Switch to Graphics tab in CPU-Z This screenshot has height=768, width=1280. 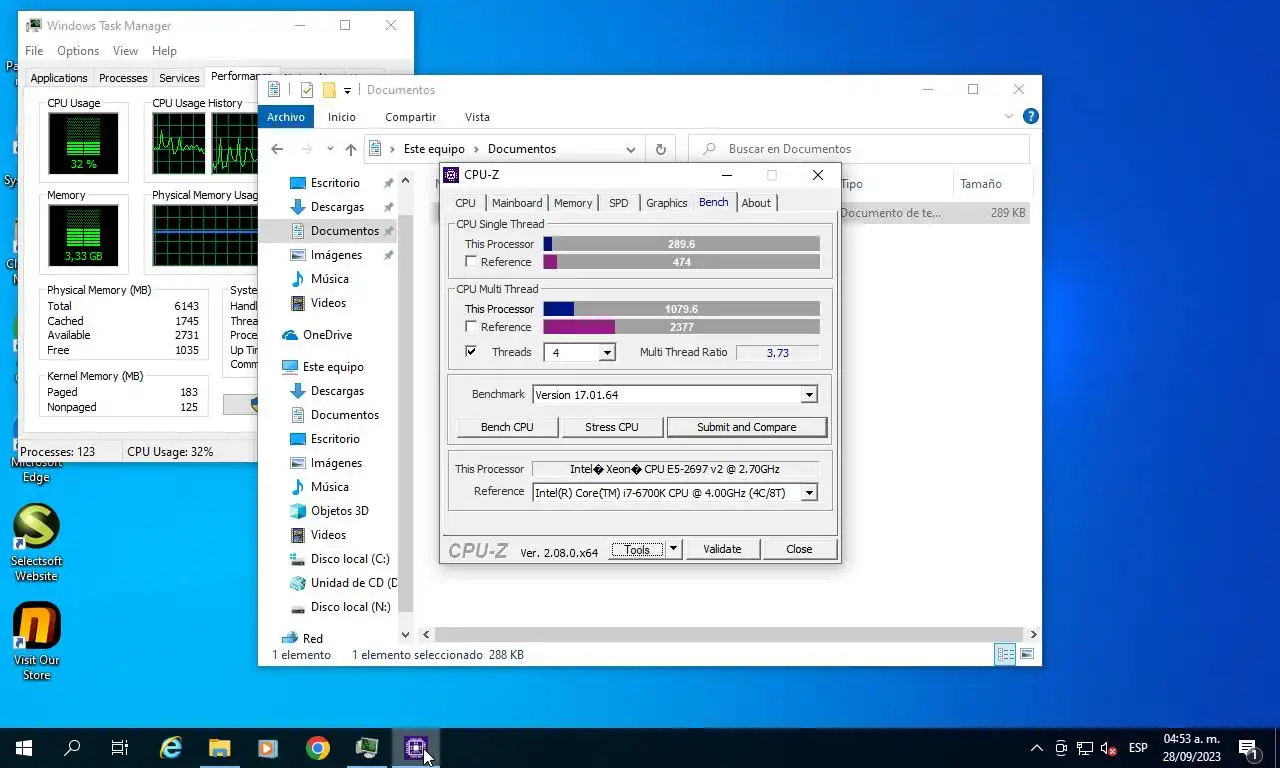pos(667,203)
